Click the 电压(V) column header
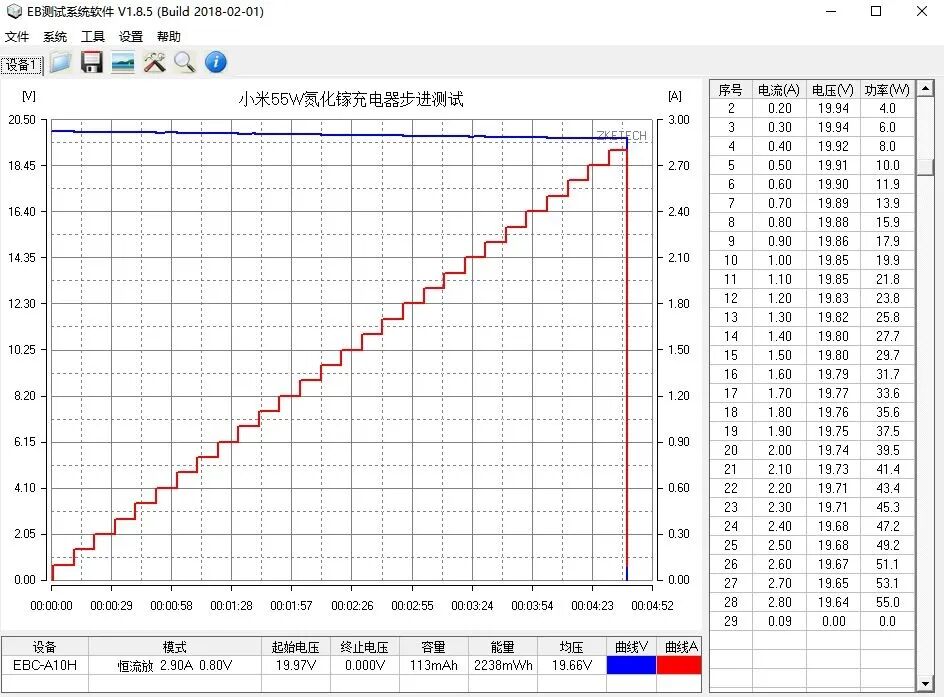944x697 pixels. point(833,90)
